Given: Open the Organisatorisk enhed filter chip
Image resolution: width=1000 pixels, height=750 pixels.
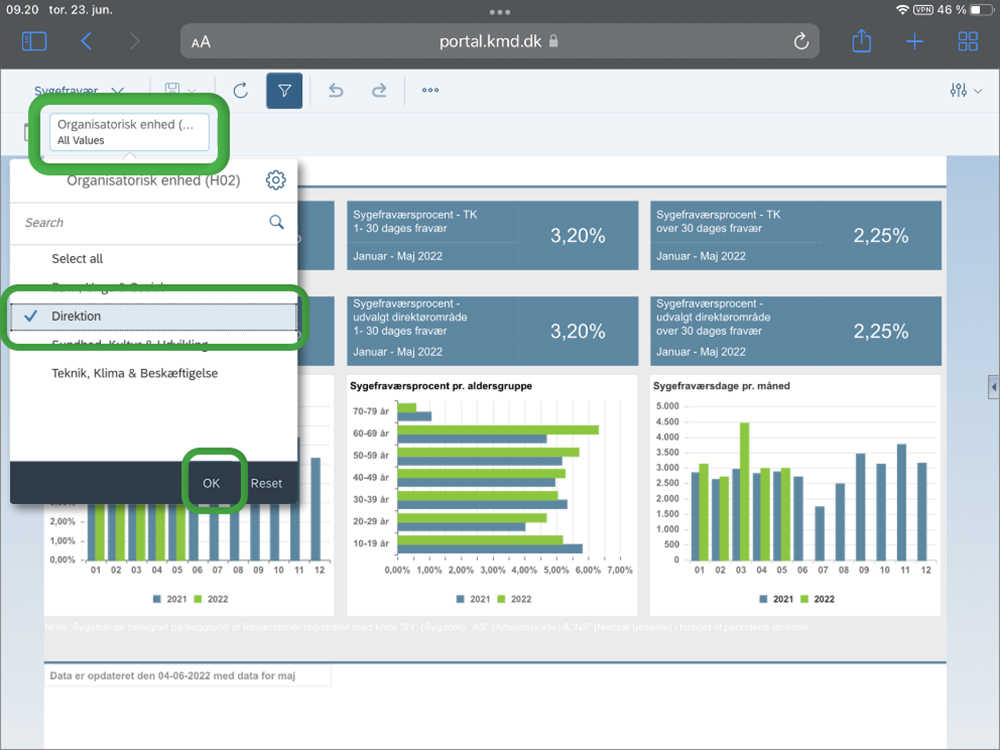Looking at the screenshot, I should pyautogui.click(x=131, y=132).
